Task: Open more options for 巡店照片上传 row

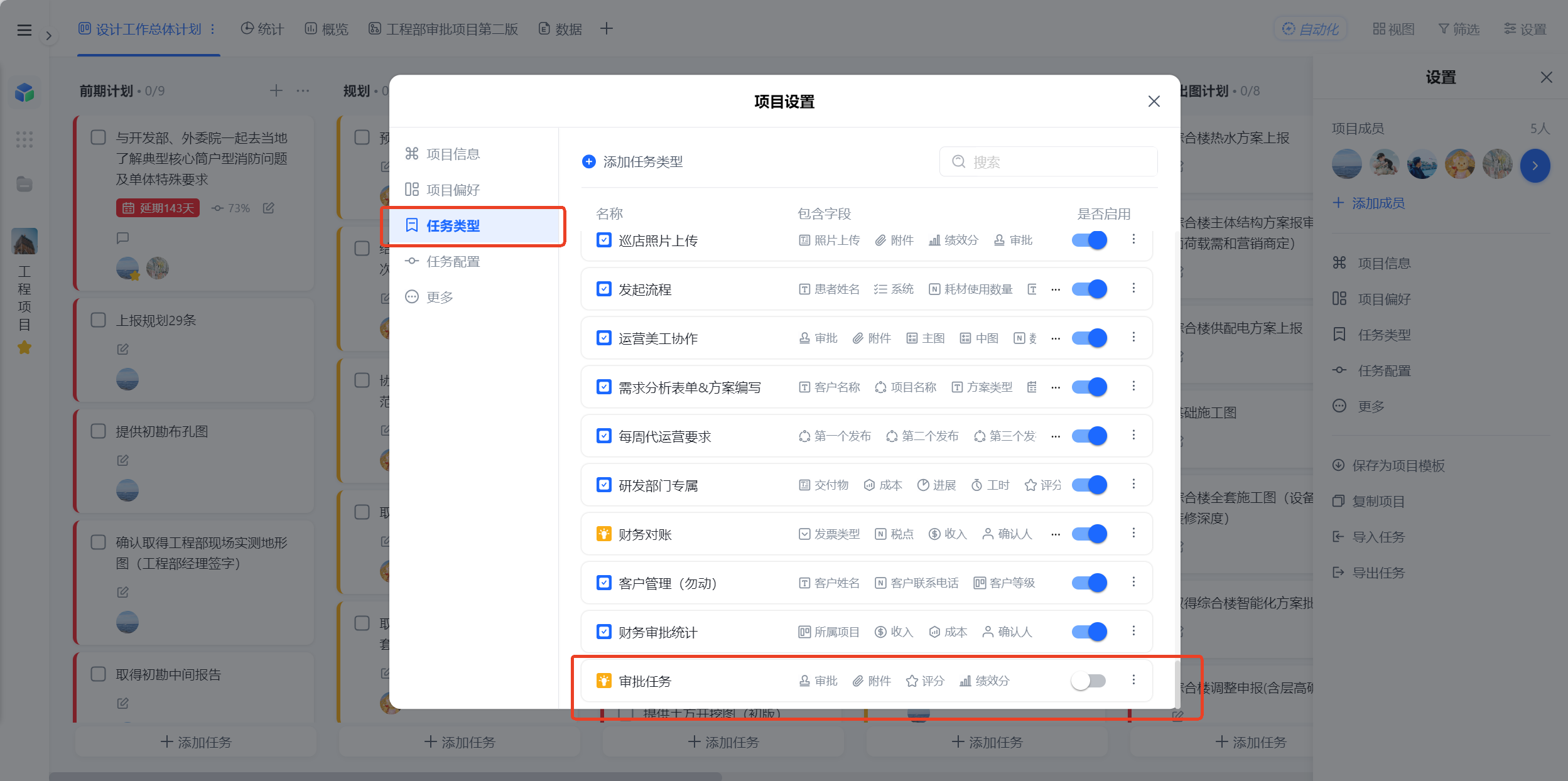Action: (1133, 239)
